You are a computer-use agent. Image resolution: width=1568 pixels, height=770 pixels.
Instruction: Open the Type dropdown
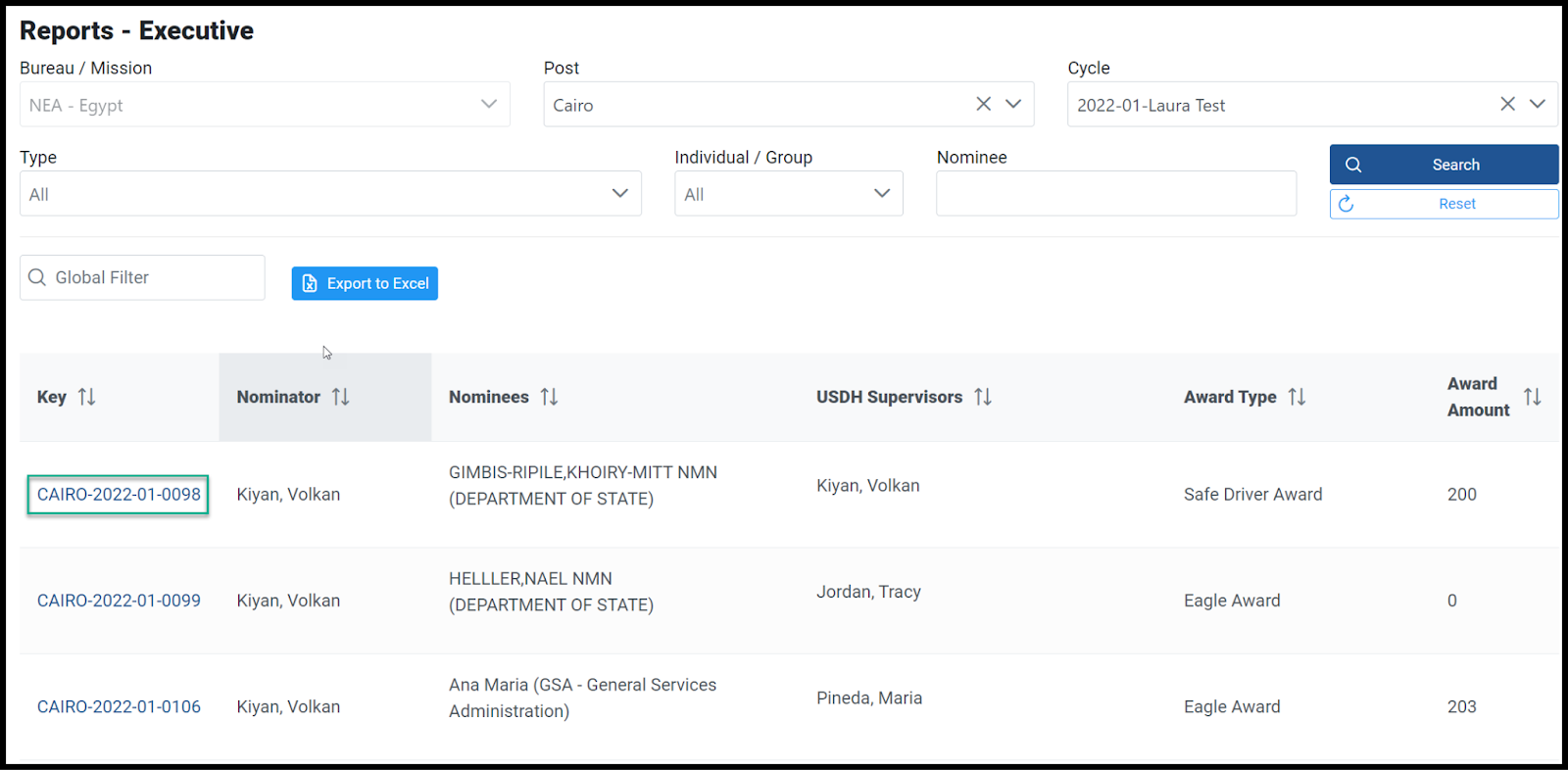pyautogui.click(x=330, y=194)
